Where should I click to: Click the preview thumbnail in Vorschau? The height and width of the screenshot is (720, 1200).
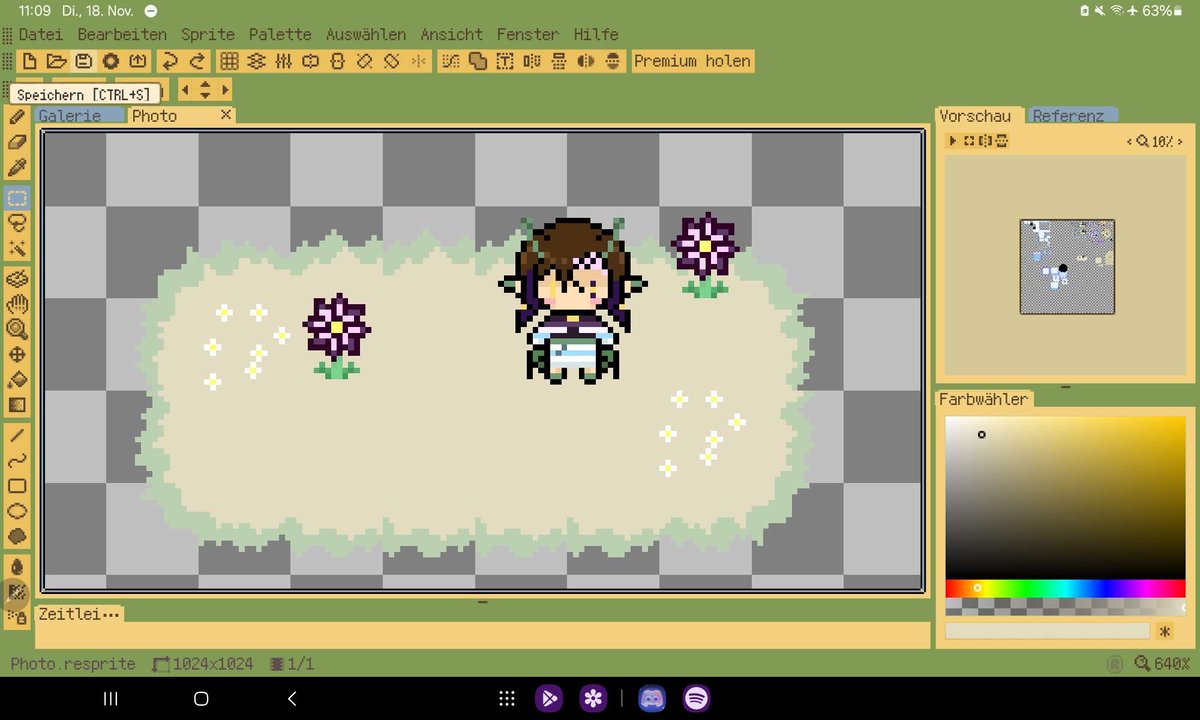tap(1067, 267)
